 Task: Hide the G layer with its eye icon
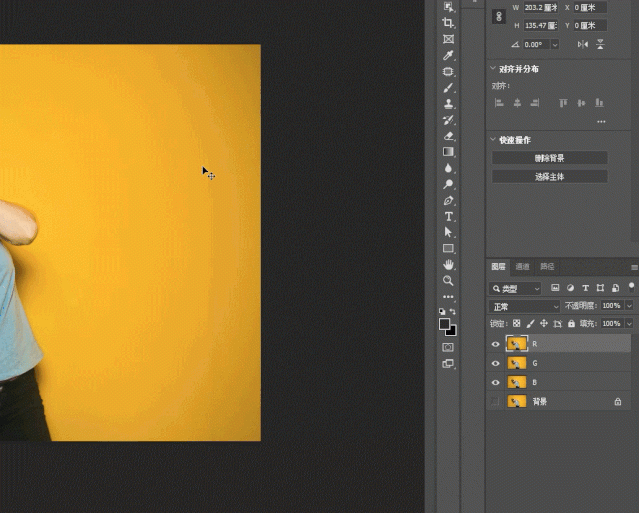[x=496, y=363]
